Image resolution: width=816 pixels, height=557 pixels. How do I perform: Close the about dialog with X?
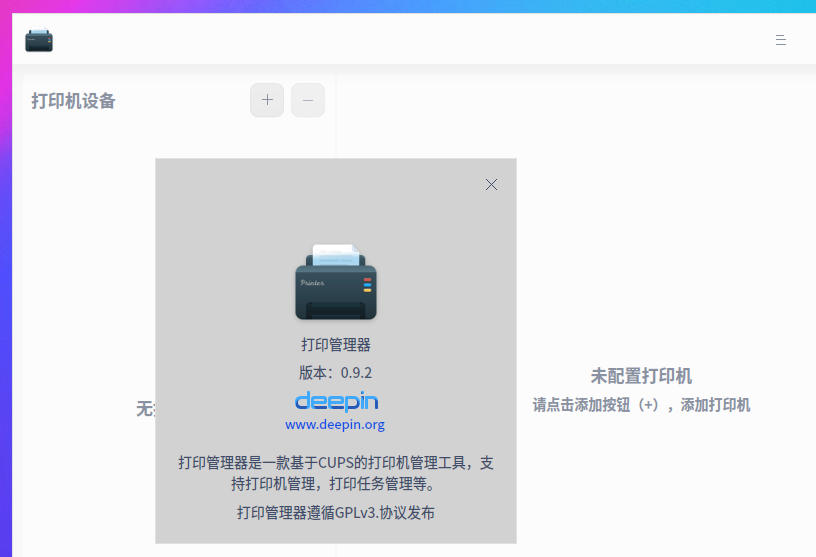(491, 184)
